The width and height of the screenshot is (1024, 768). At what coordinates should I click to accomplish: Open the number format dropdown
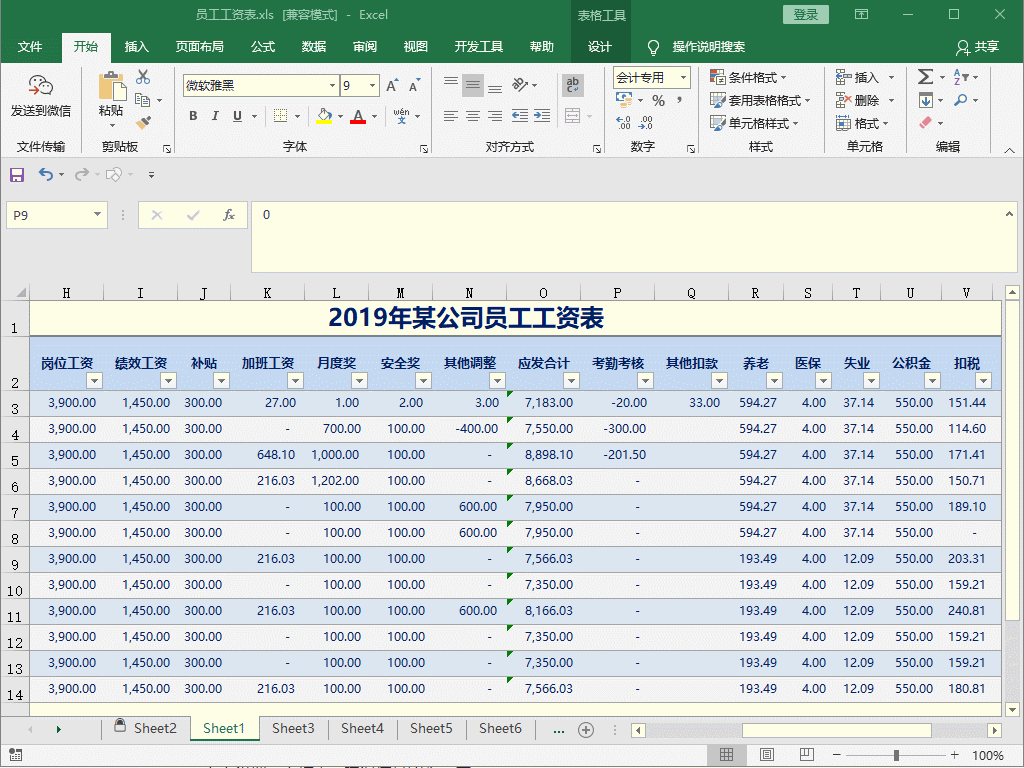684,77
